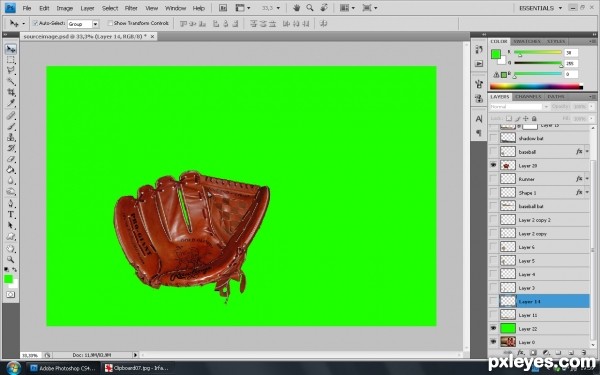Select the Path Selection tool
This screenshot has height=375, width=600.
[x=11, y=225]
